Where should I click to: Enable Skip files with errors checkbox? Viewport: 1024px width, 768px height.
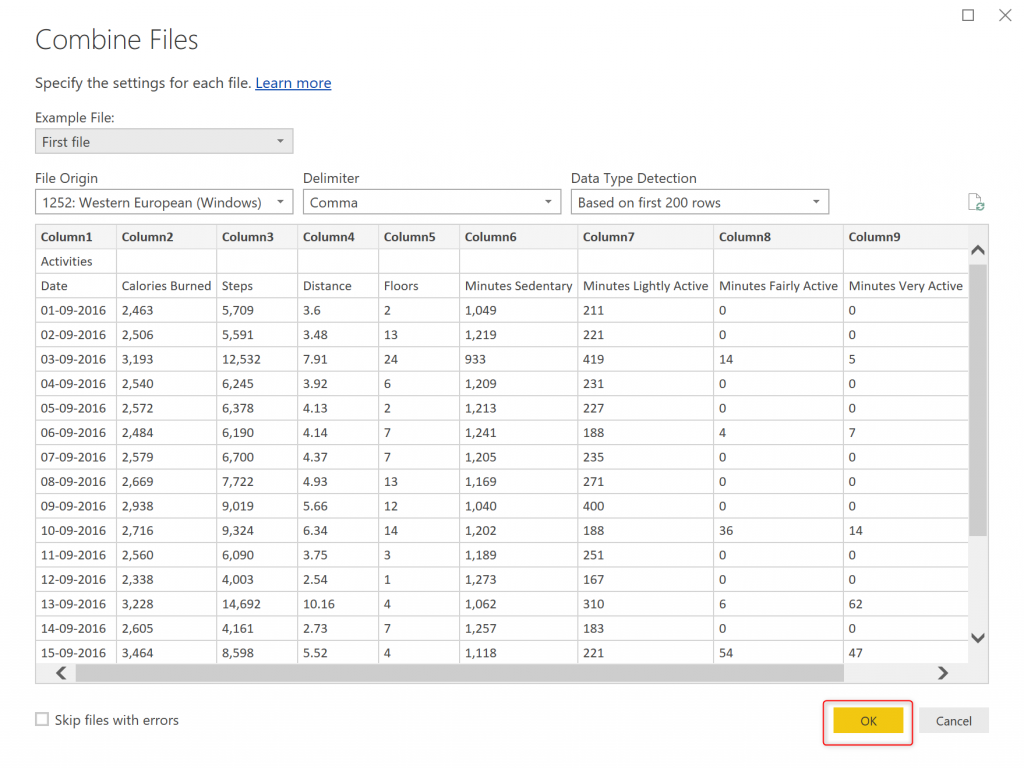[42, 720]
